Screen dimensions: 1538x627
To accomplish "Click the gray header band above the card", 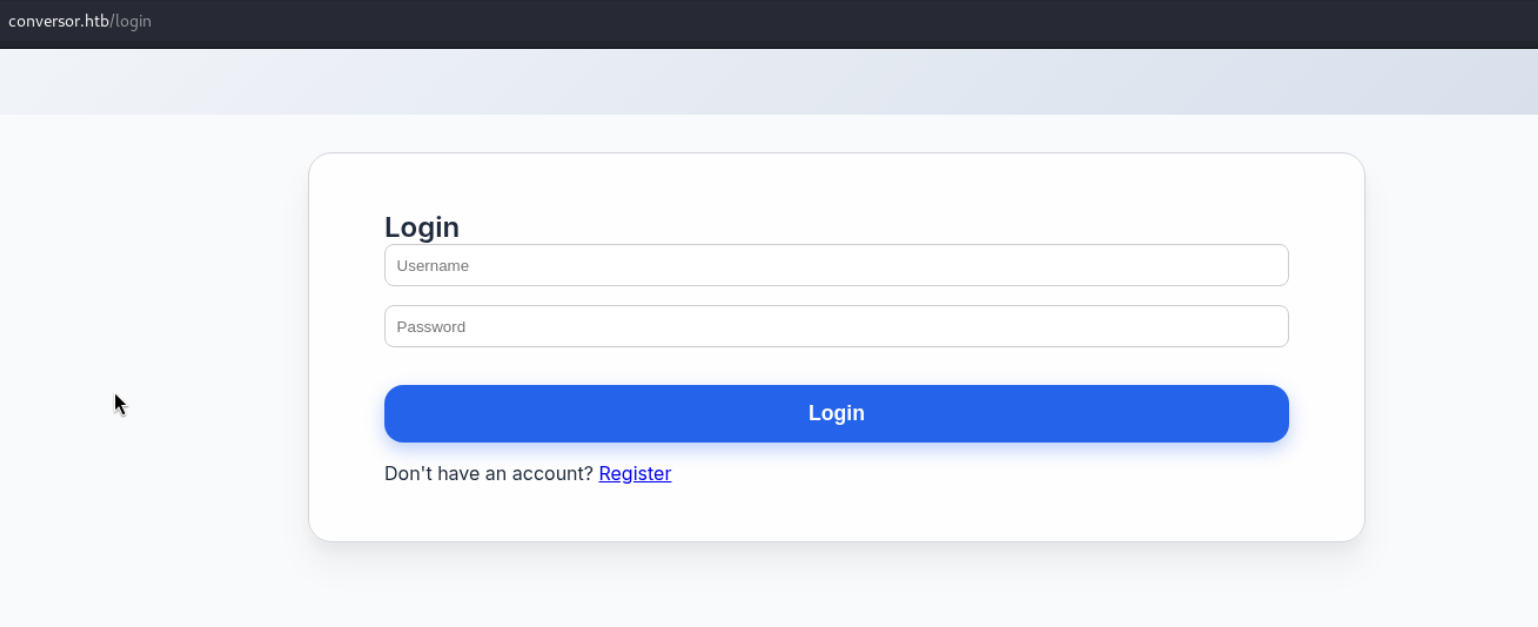I will point(768,82).
